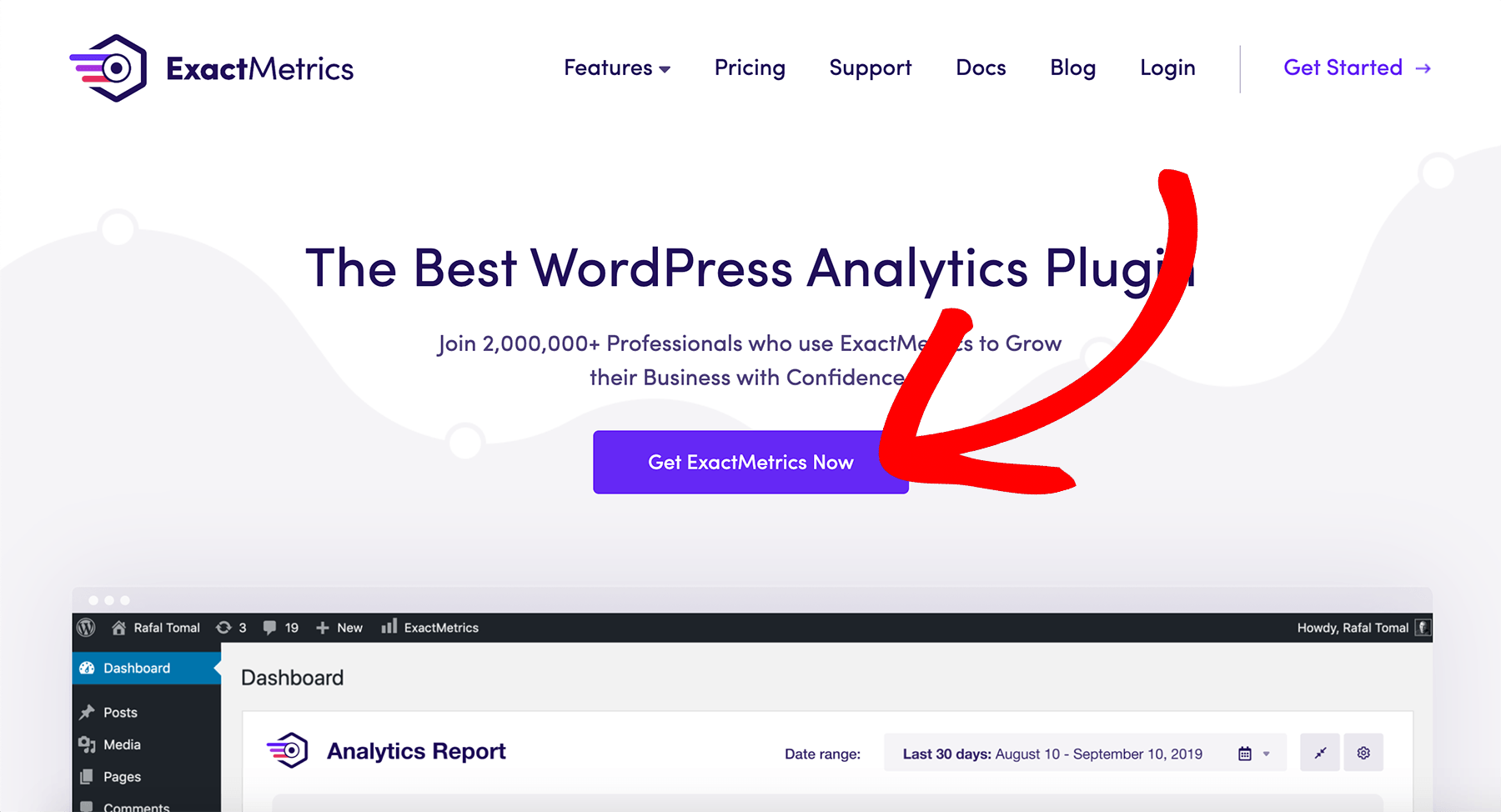
Task: Click the Get Started link
Action: tap(1358, 68)
